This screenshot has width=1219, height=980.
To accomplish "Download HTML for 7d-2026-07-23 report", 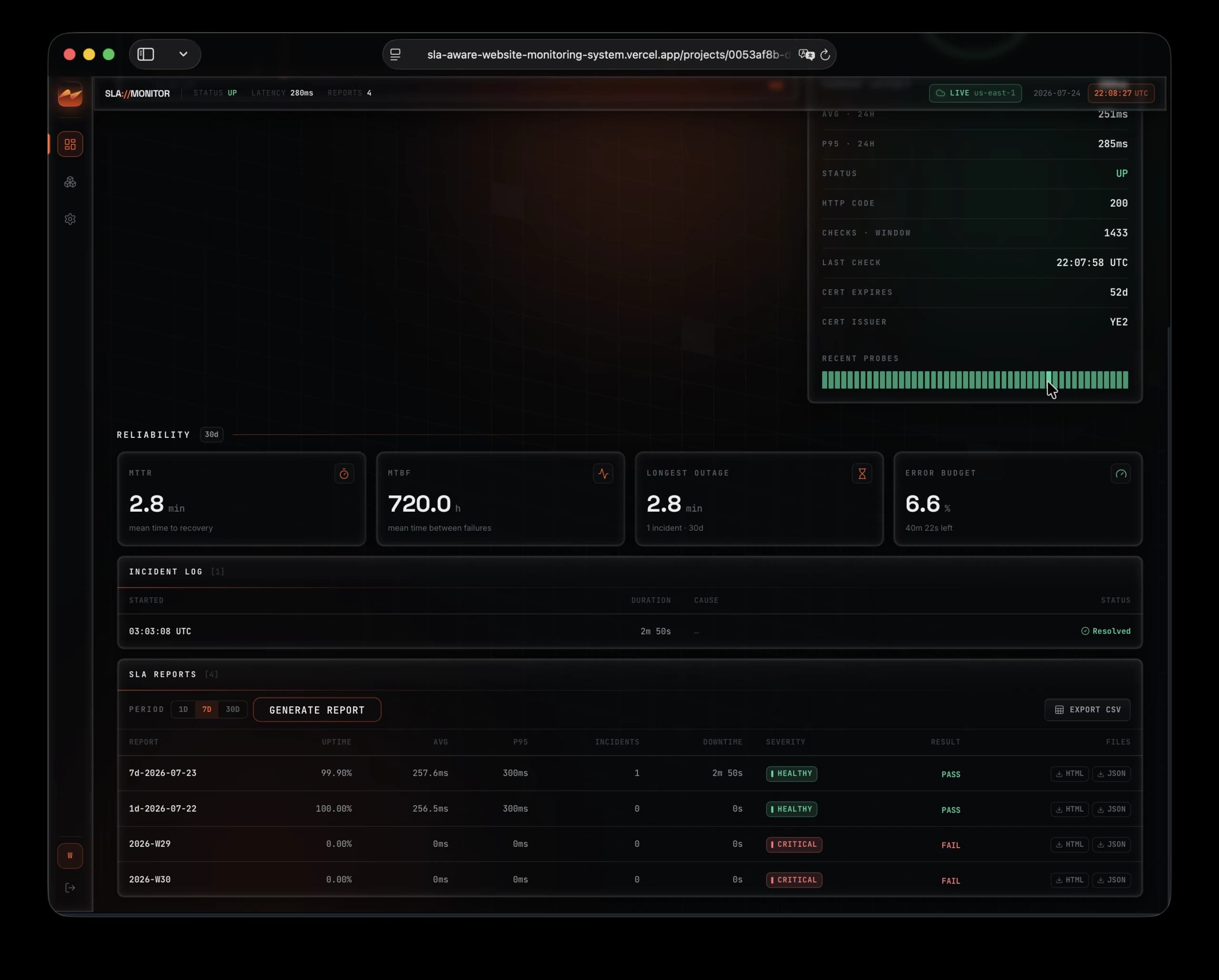I will click(x=1069, y=774).
